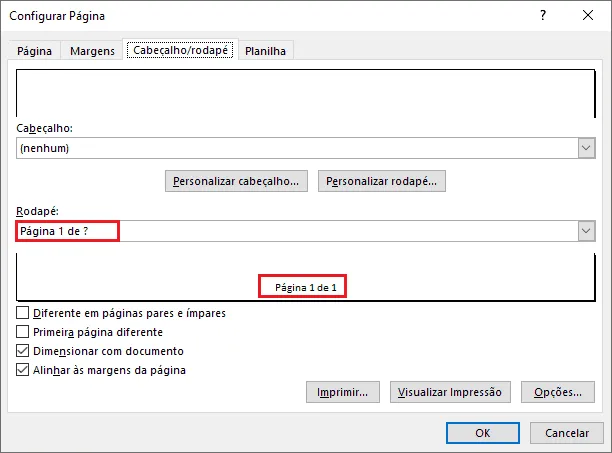Open Opções button
Image resolution: width=612 pixels, height=453 pixels.
click(558, 392)
